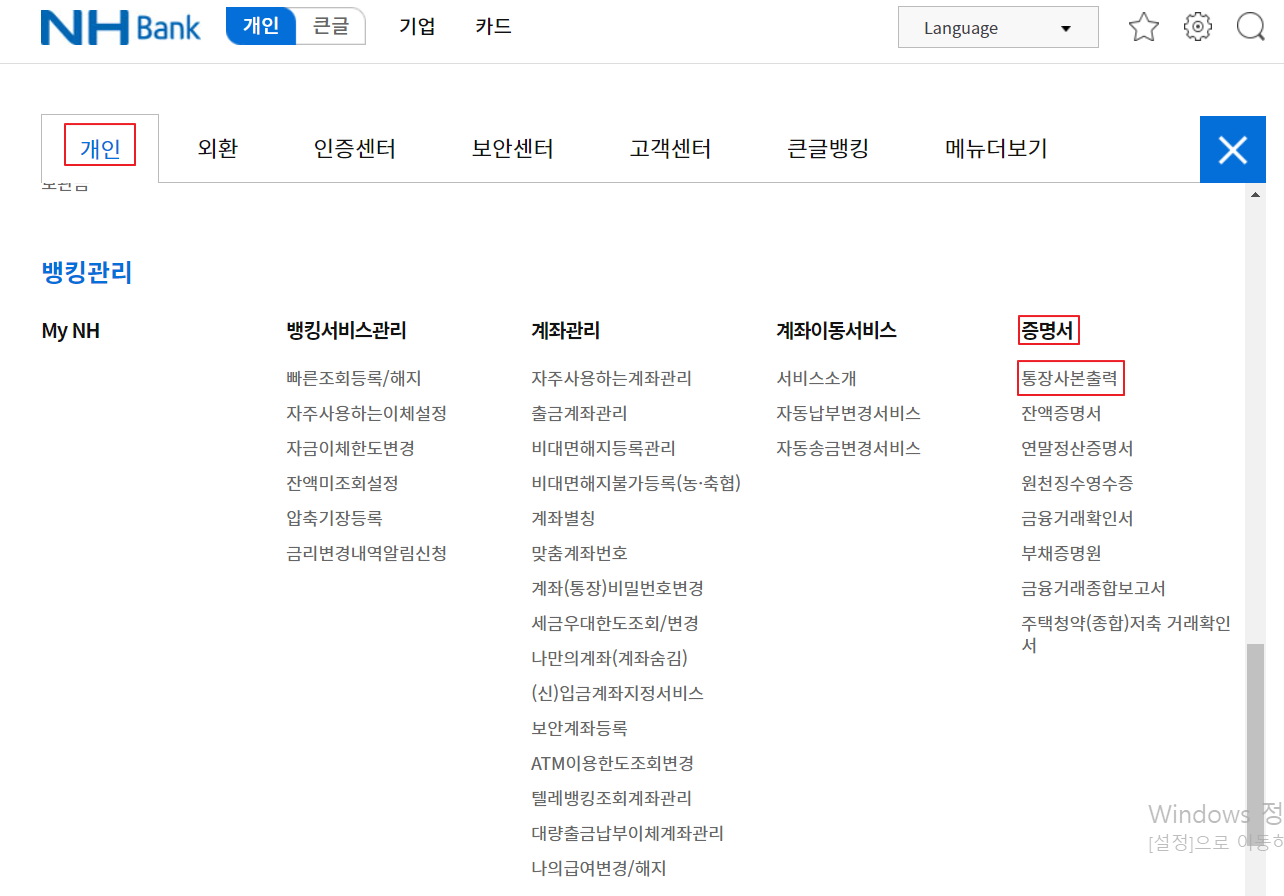Open 뱅킹서비스관리 heading link
This screenshot has height=896, width=1284.
pos(346,330)
